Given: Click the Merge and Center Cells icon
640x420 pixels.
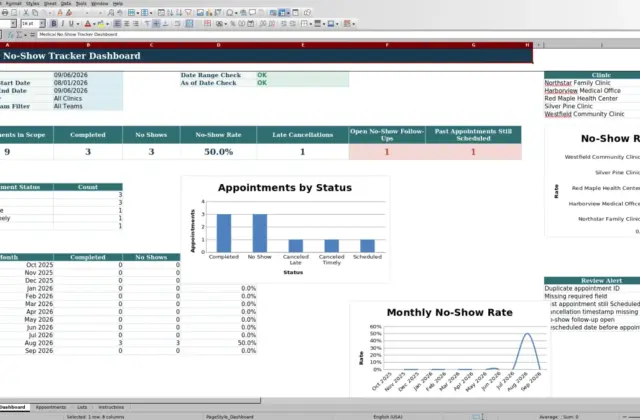Looking at the screenshot, I should 189,24.
